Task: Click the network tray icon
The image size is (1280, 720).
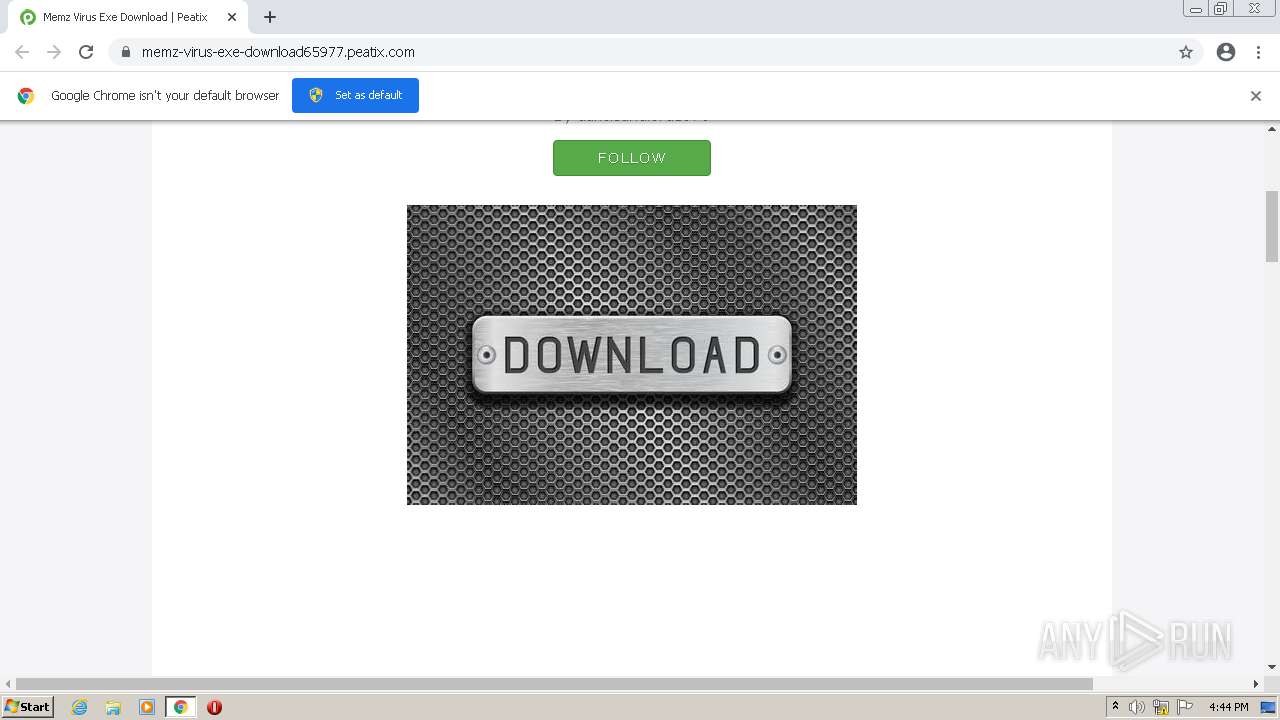Action: 1161,707
